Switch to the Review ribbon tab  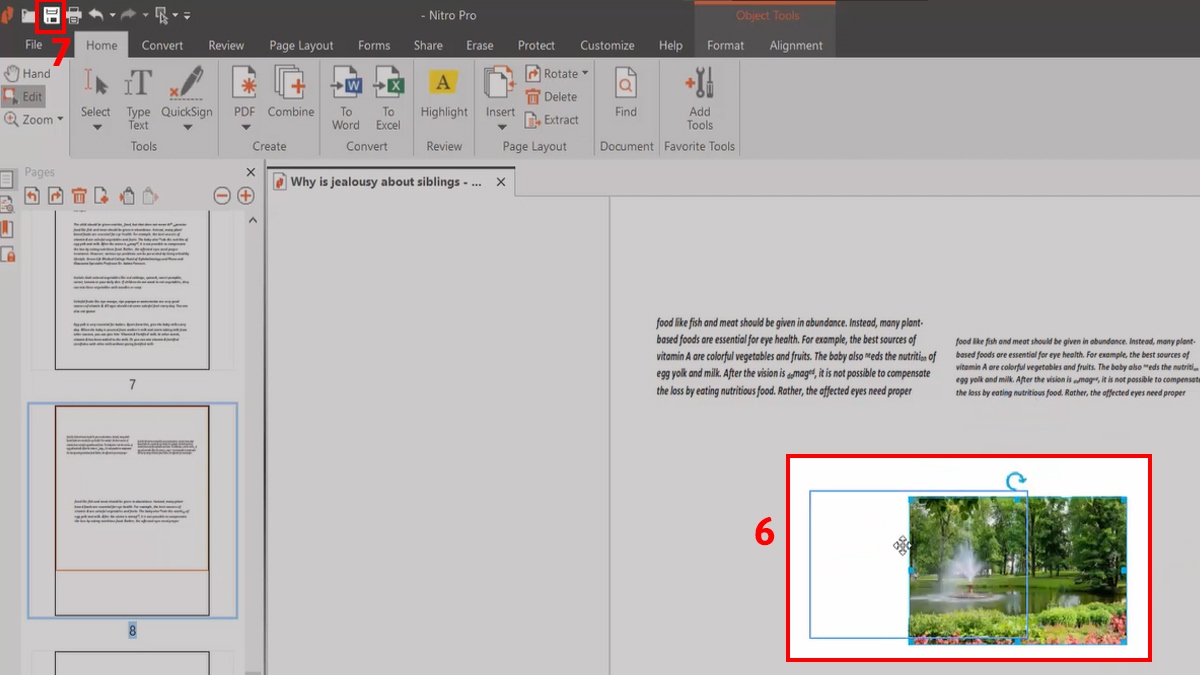(226, 45)
